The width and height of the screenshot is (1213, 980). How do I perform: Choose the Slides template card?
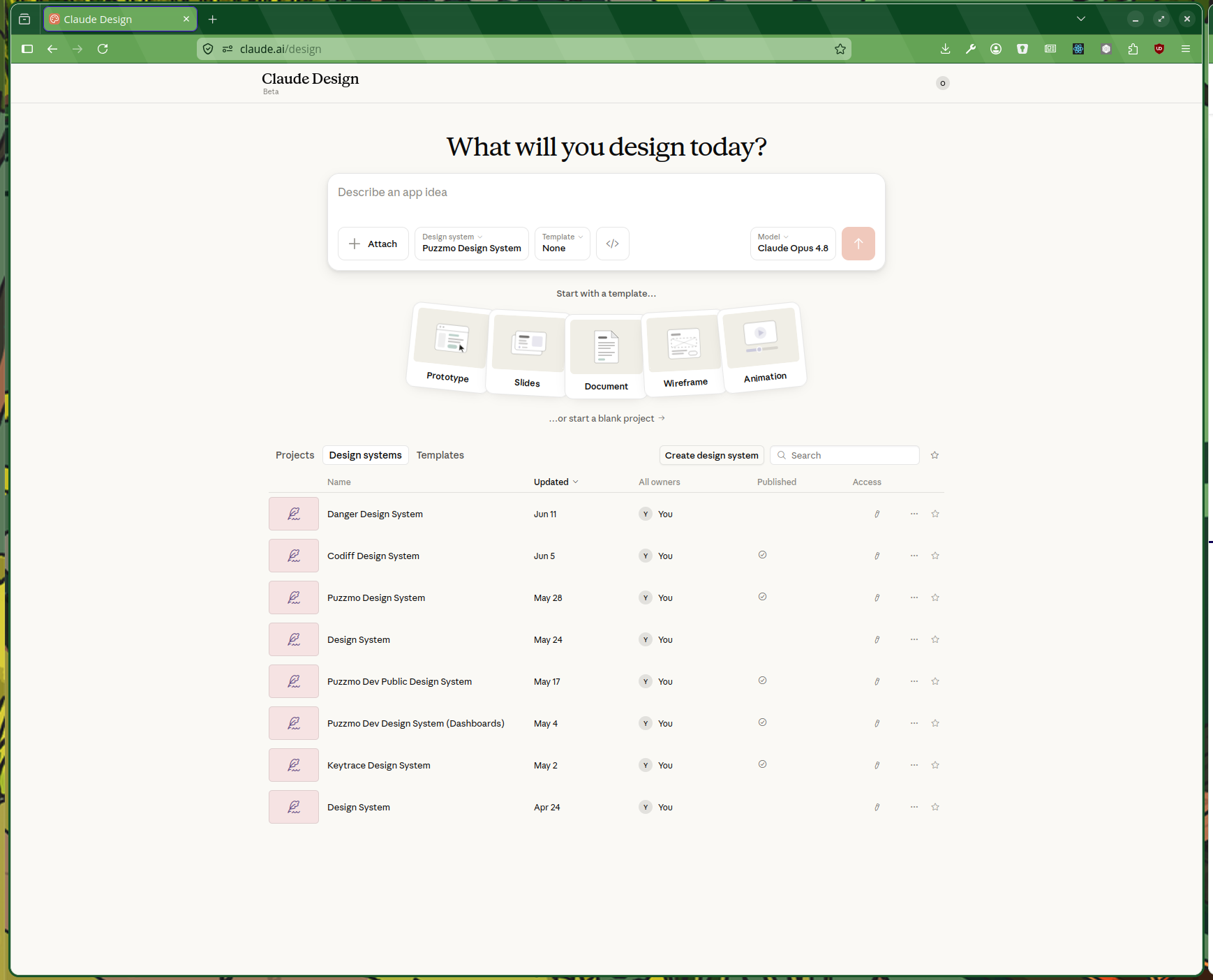pyautogui.click(x=528, y=353)
